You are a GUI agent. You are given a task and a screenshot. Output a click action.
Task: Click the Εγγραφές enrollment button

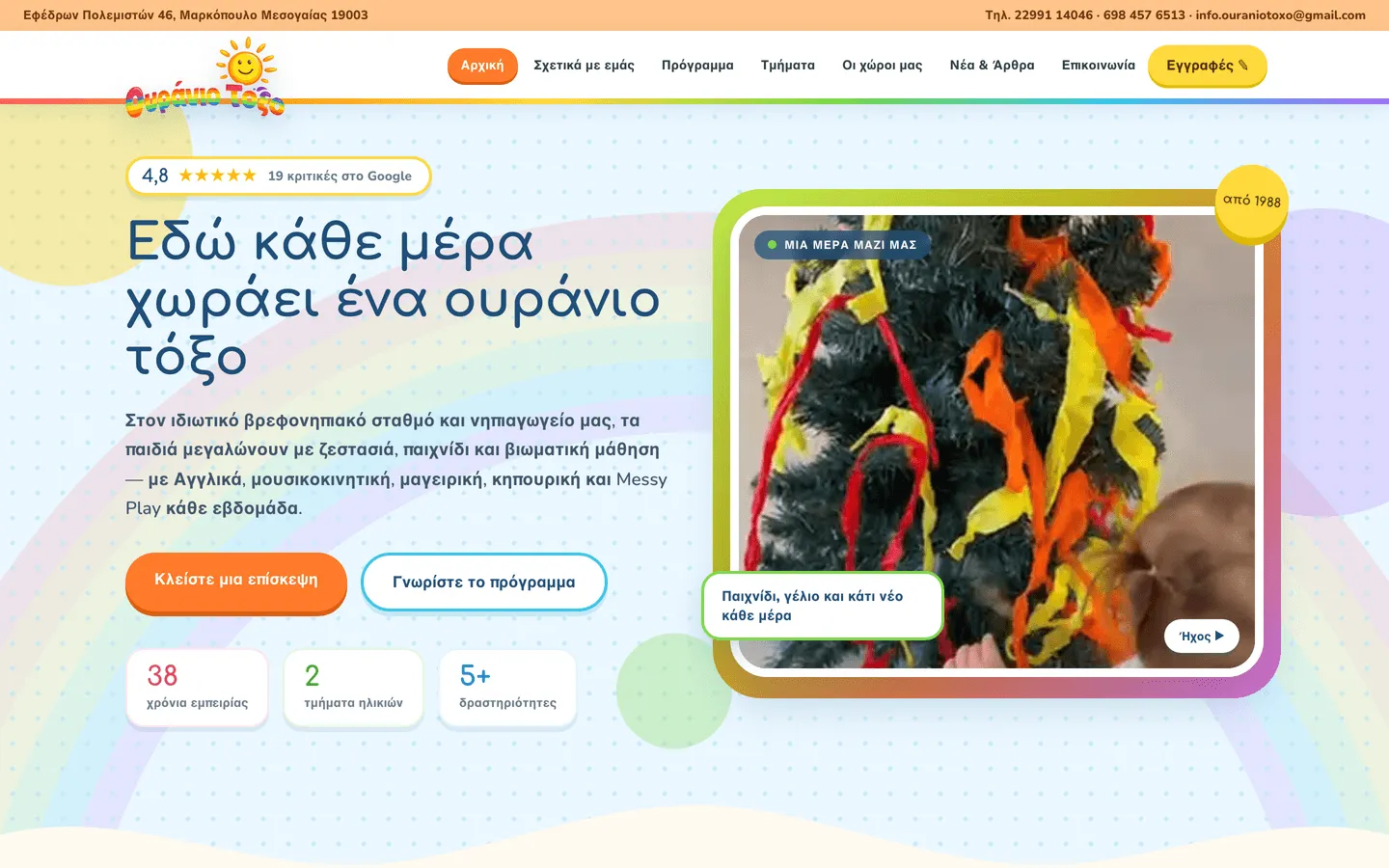point(1207,66)
